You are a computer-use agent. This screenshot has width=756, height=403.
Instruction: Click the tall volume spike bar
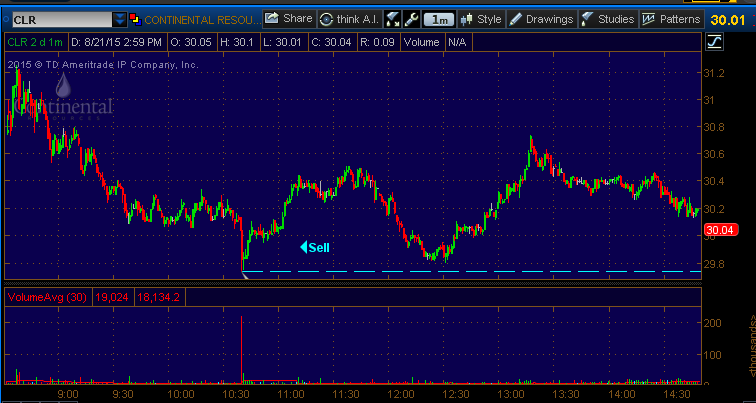[x=242, y=350]
